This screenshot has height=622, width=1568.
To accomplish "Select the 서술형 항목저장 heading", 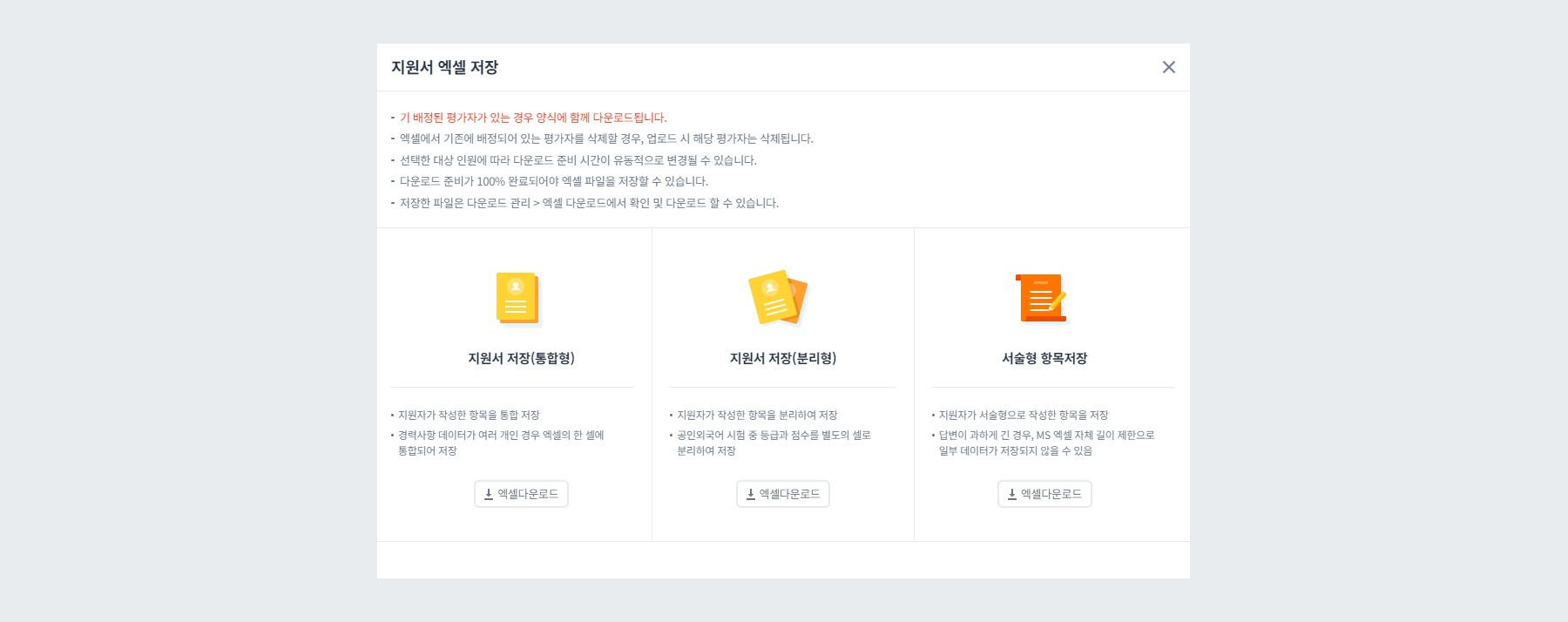I will (1044, 358).
